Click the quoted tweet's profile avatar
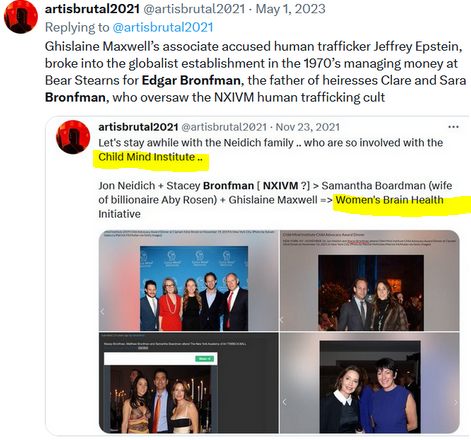471x440 pixels. (x=73, y=137)
